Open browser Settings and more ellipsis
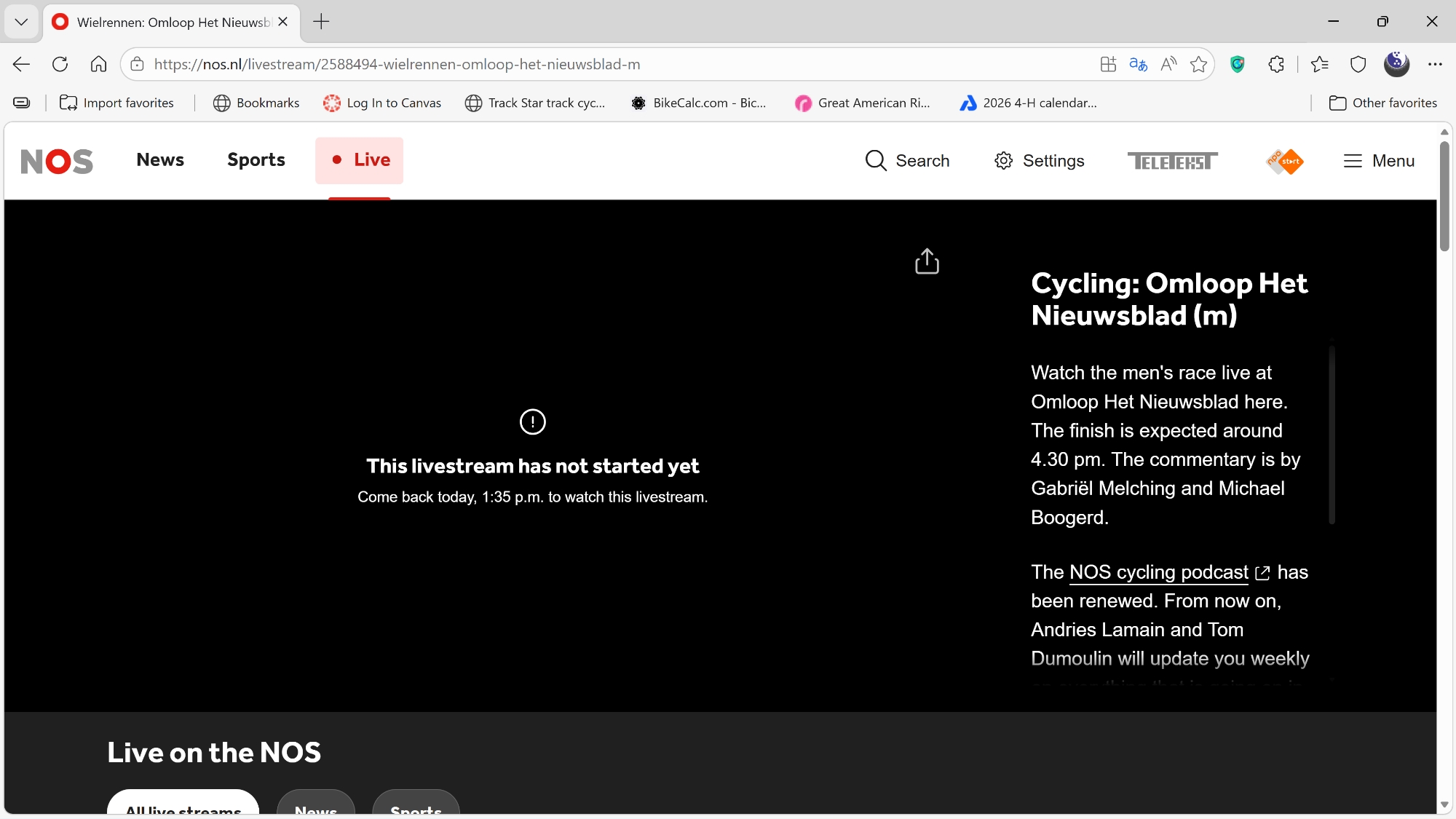1456x819 pixels. tap(1435, 64)
